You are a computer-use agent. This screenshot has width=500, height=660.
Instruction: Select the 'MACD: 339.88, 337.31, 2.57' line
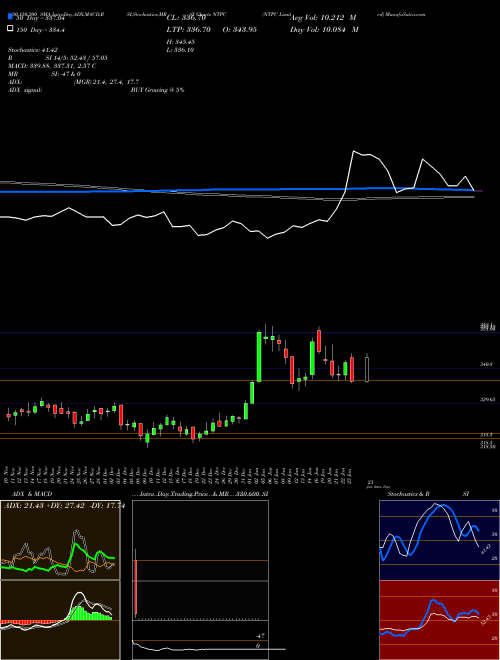pos(49,66)
